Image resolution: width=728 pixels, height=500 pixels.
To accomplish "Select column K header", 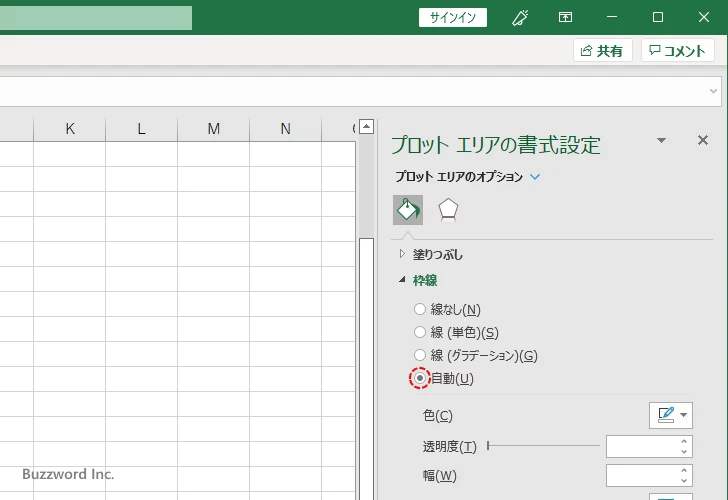I will [x=70, y=129].
